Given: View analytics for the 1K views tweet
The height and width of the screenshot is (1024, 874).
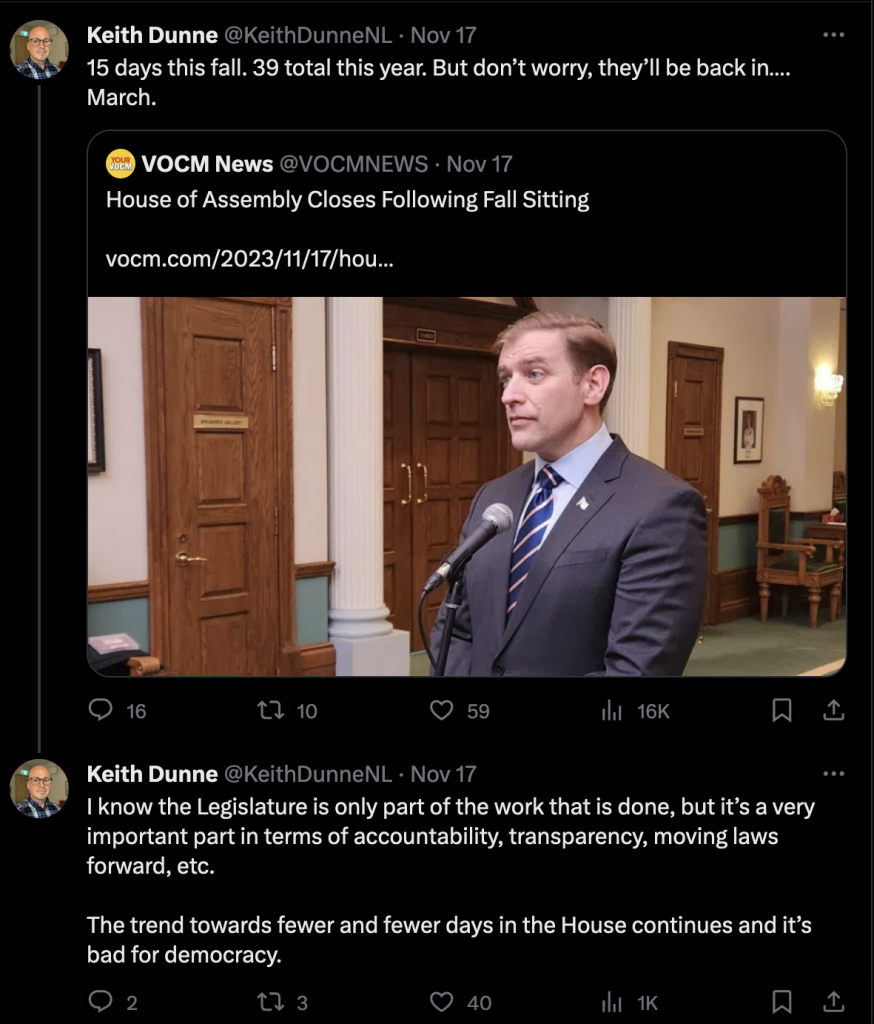Looking at the screenshot, I should click(x=611, y=1001).
